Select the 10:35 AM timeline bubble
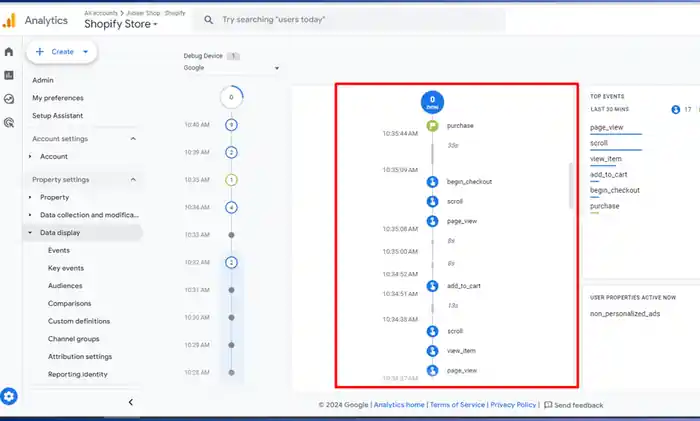The width and height of the screenshot is (700, 421). coord(231,180)
